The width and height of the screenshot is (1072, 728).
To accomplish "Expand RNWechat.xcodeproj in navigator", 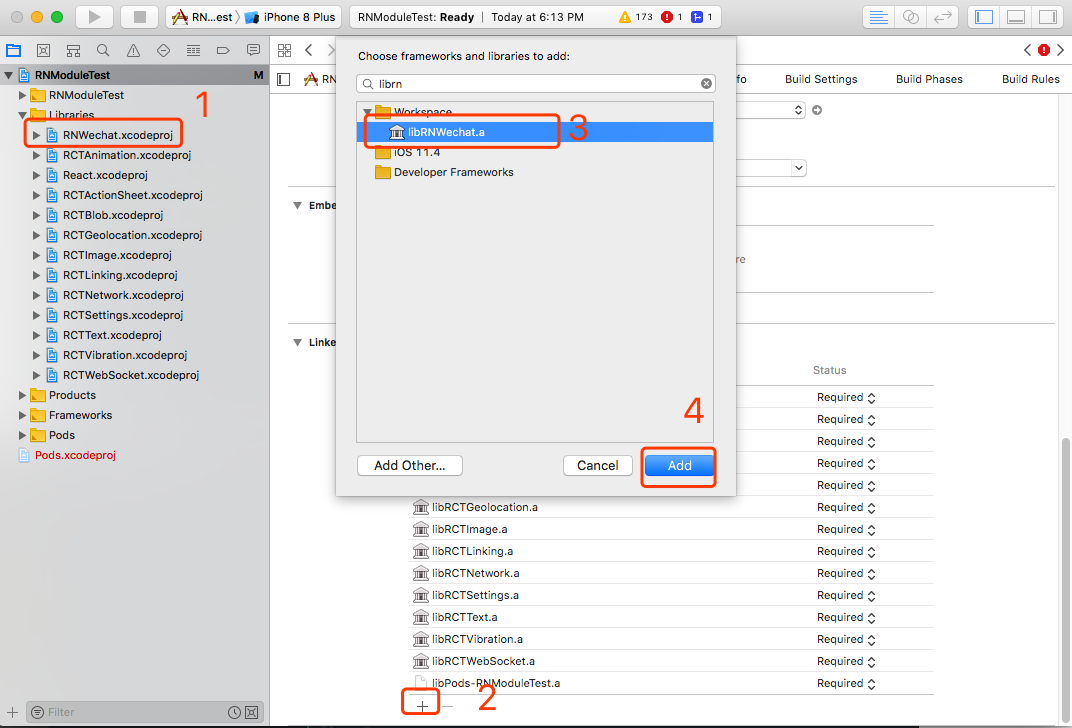I will pyautogui.click(x=36, y=135).
